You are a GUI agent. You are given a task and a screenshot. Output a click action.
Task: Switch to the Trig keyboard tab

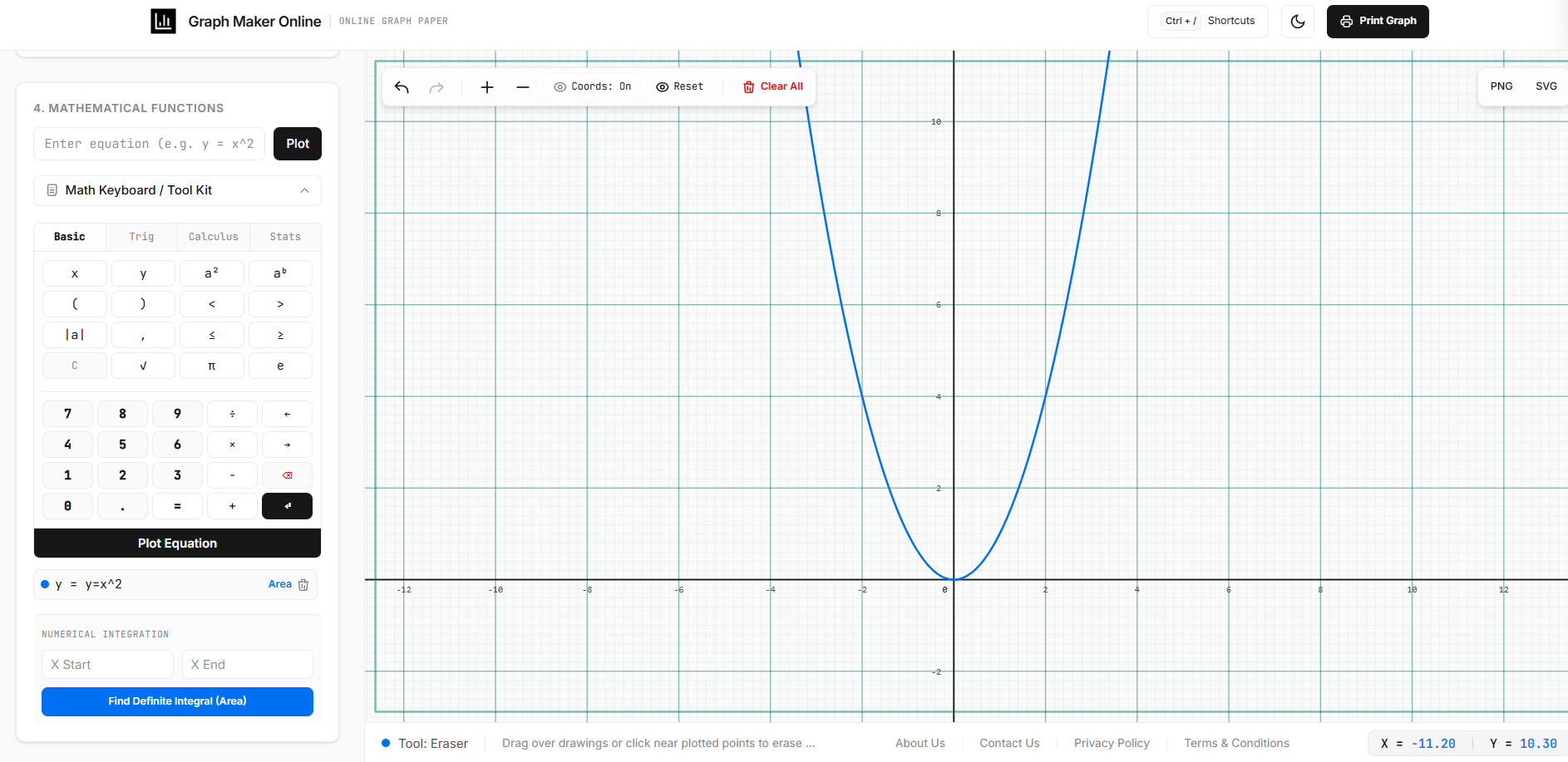tap(141, 237)
